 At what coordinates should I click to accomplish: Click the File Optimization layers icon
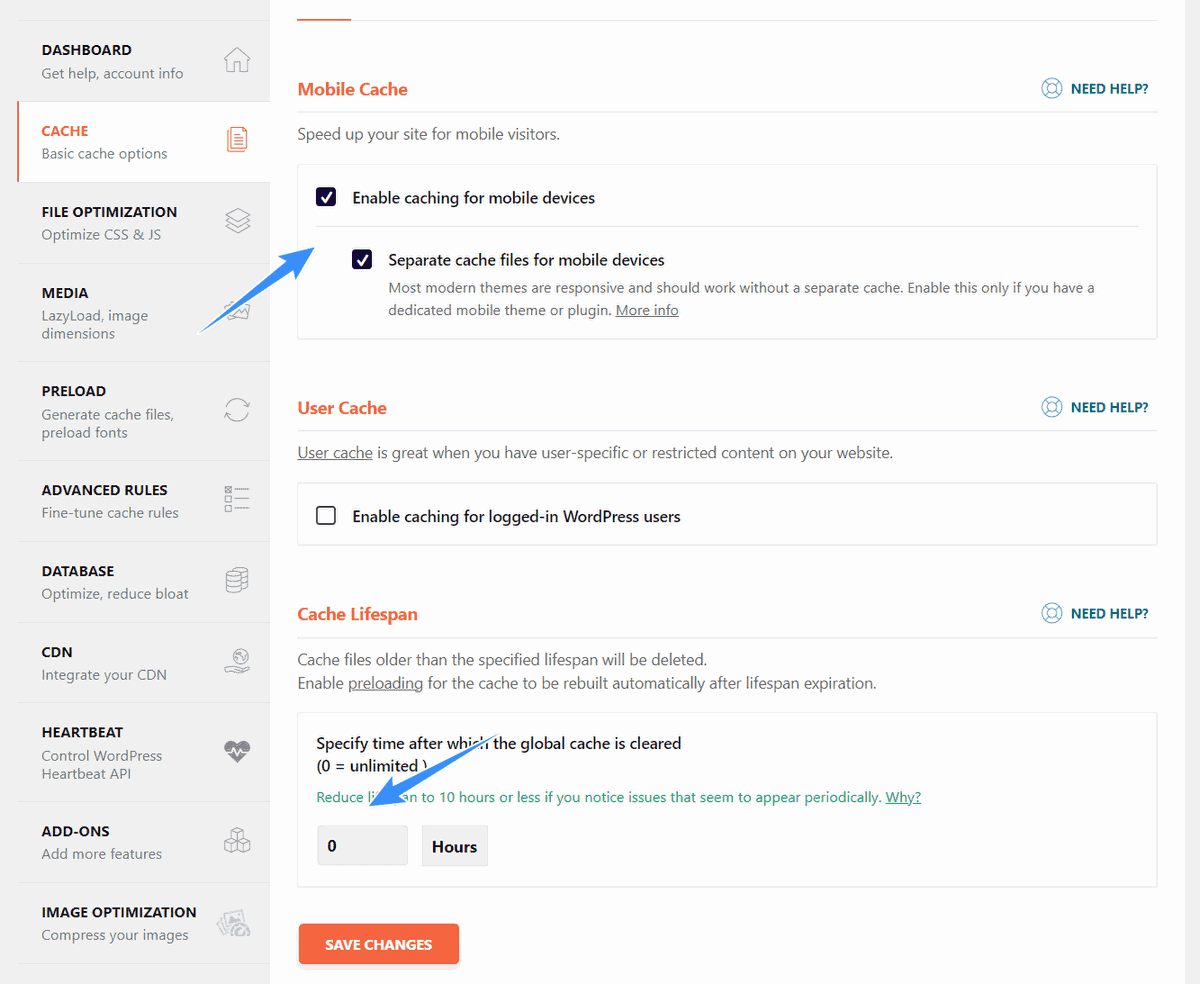(x=237, y=221)
